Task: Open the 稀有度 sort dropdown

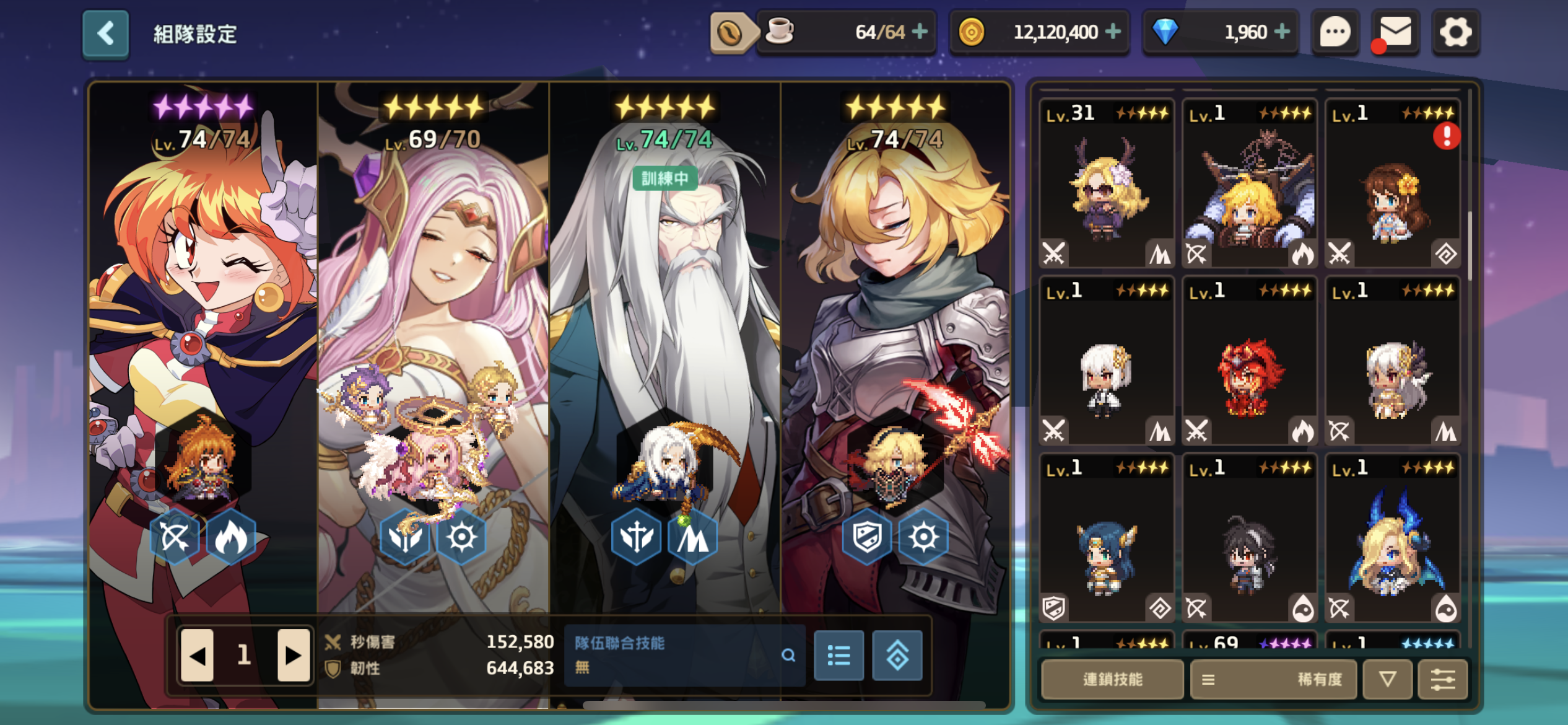Action: (1273, 680)
